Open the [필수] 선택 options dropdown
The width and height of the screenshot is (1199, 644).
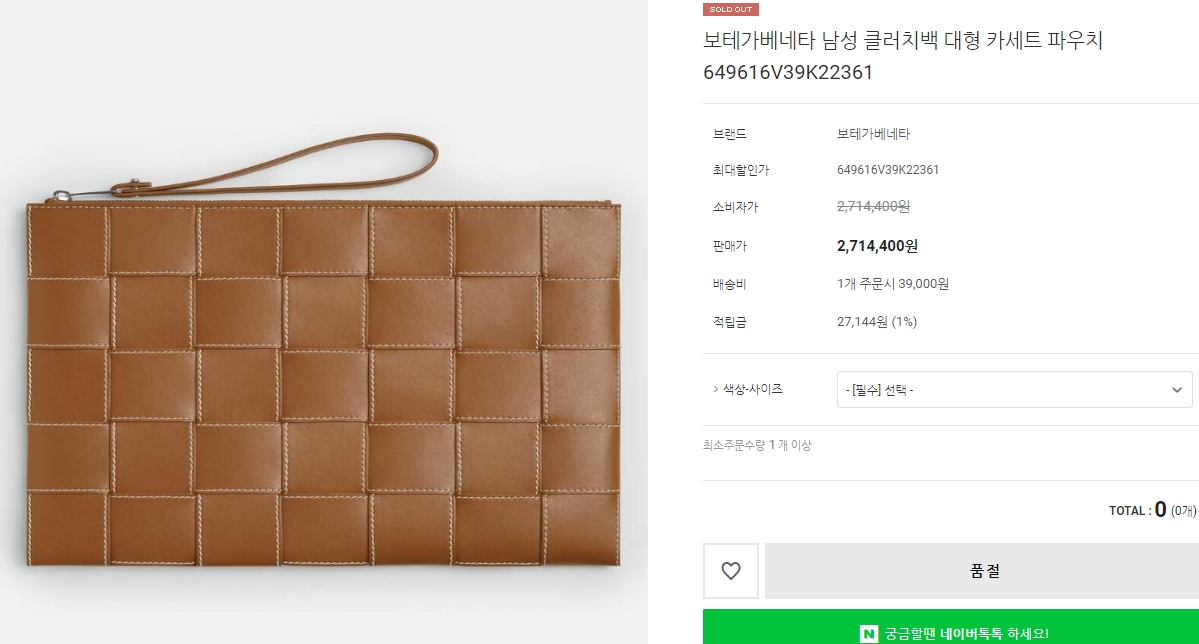[x=1000, y=390]
